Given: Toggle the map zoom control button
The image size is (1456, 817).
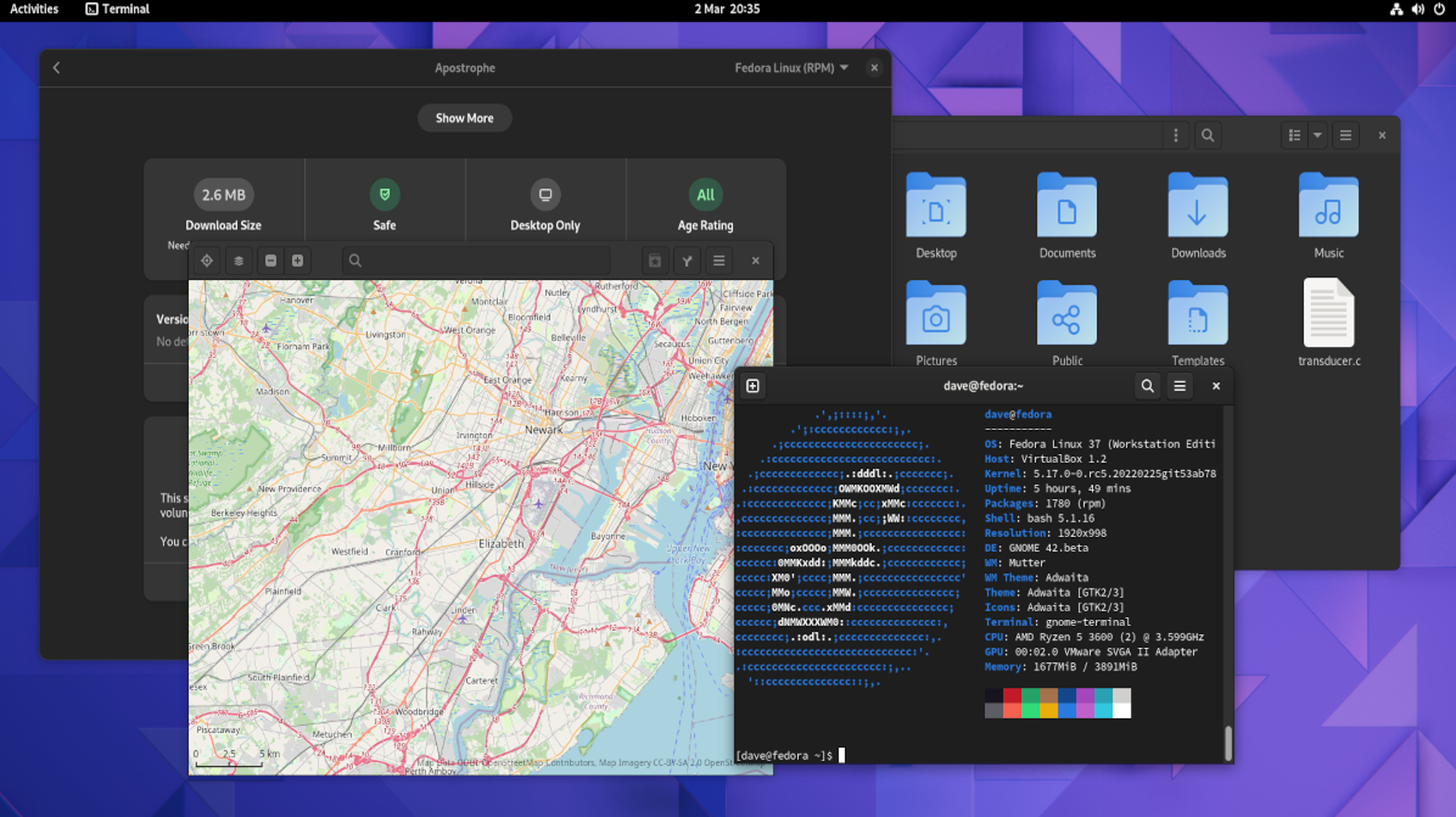Looking at the screenshot, I should point(297,261).
